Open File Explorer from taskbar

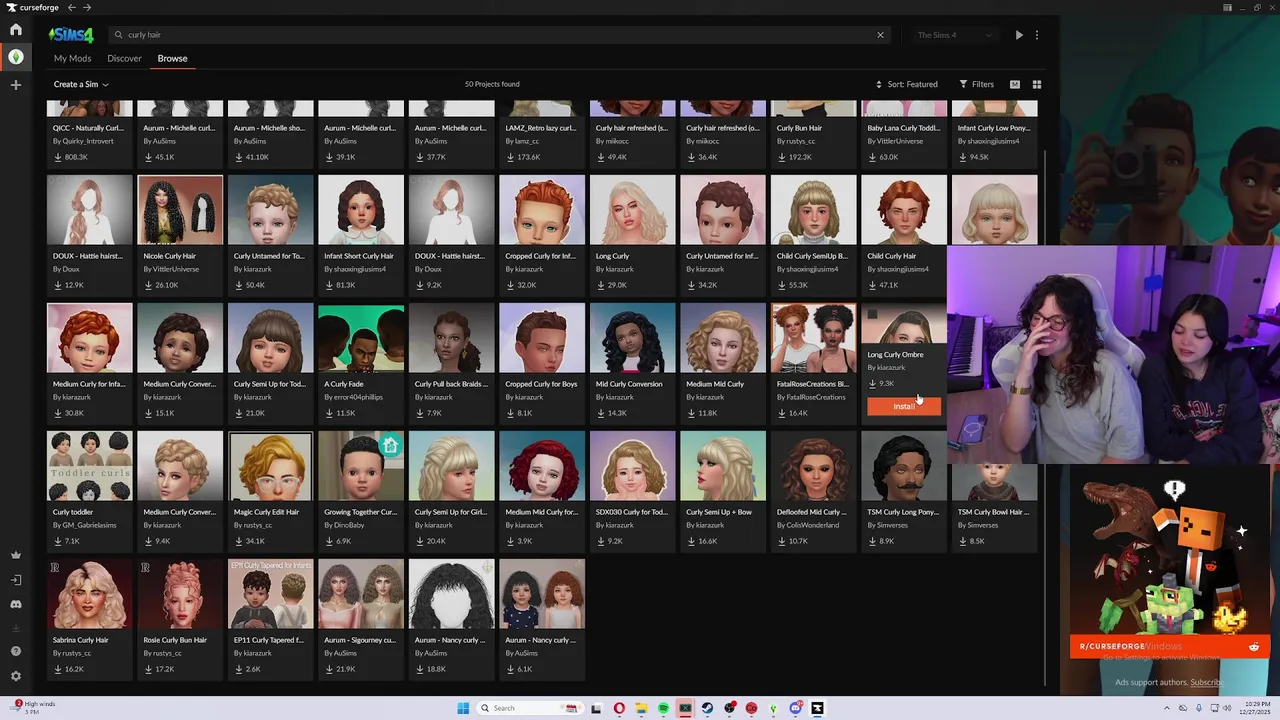tap(641, 708)
